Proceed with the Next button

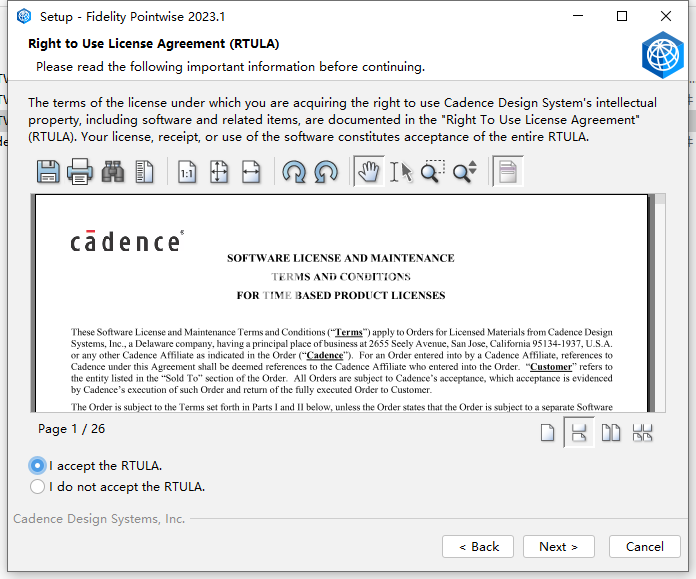point(559,547)
